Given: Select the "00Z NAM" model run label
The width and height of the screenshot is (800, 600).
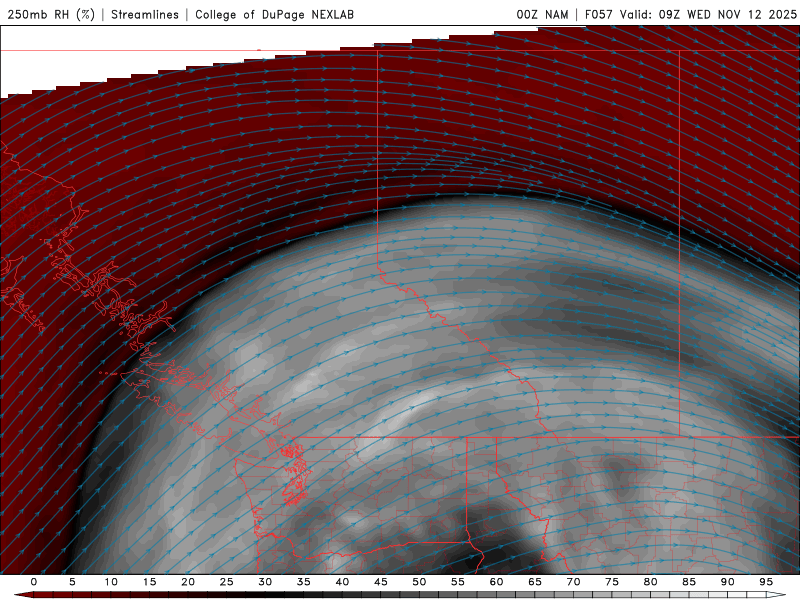Looking at the screenshot, I should (542, 14).
